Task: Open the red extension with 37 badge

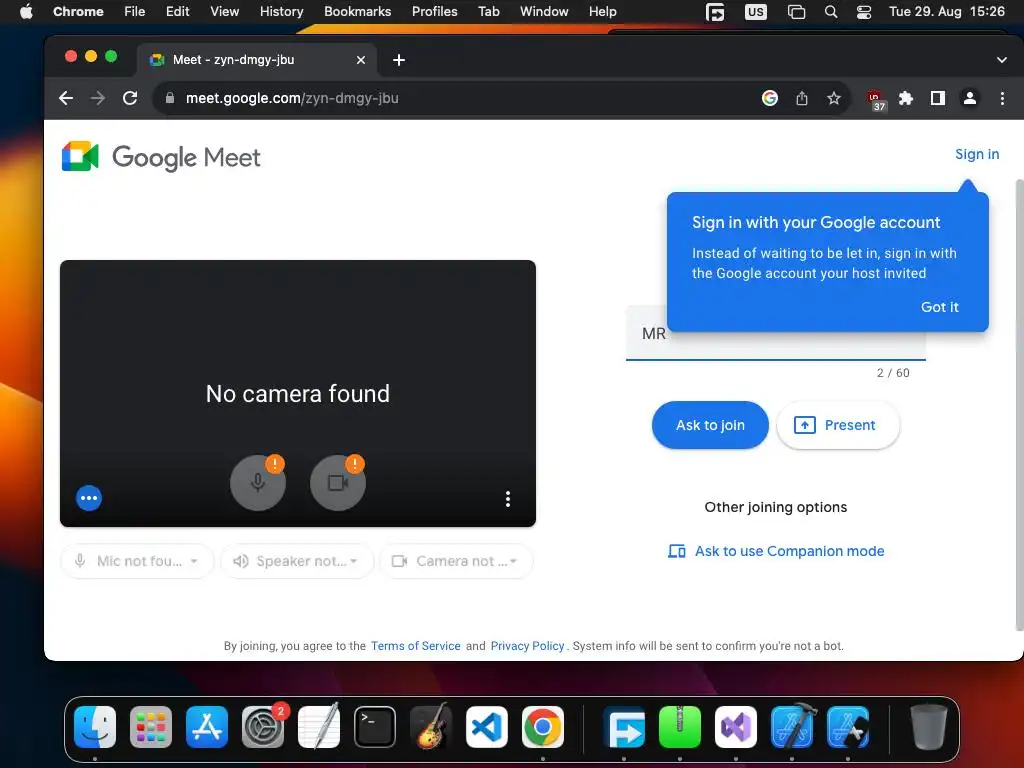Action: (876, 100)
